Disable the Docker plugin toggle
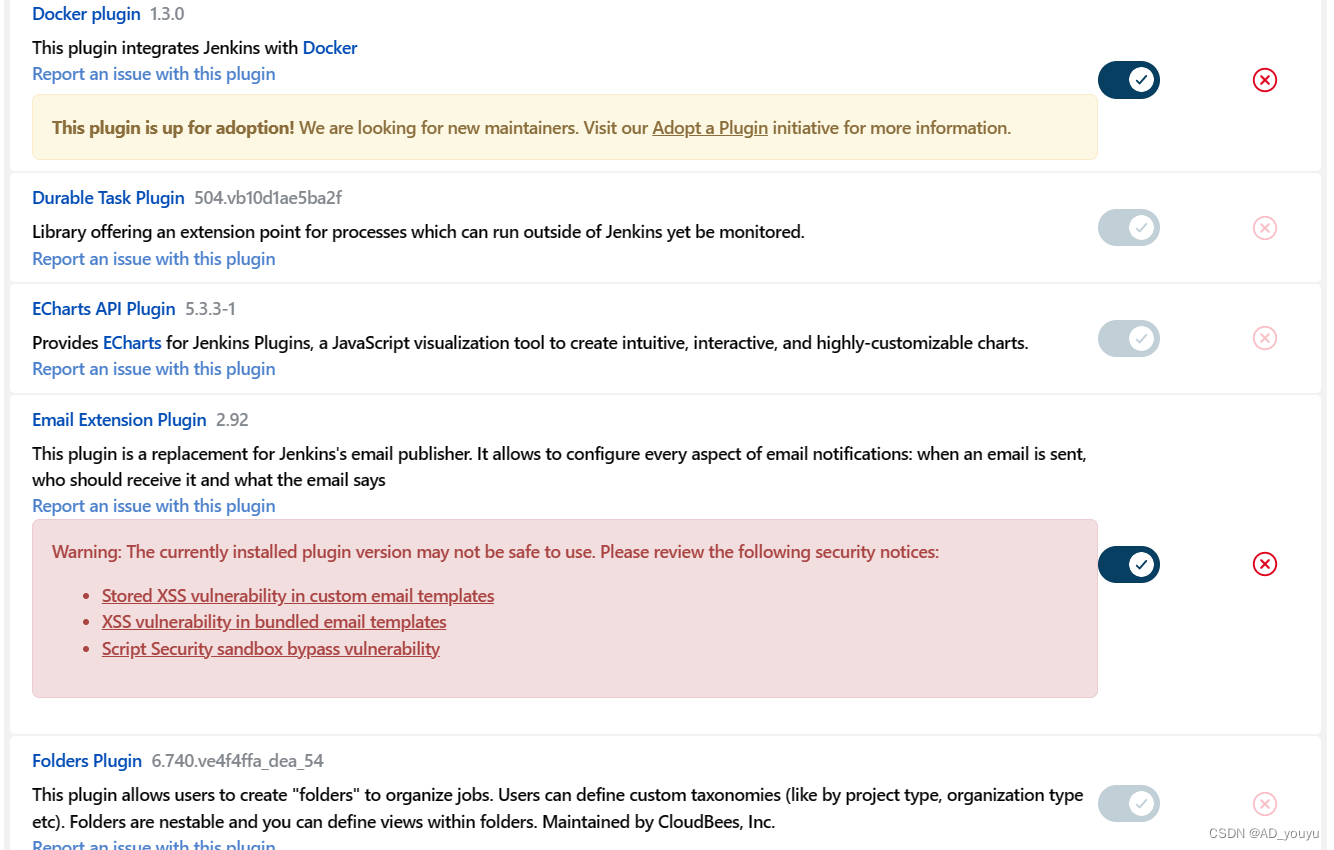The image size is (1334, 850). (x=1129, y=80)
